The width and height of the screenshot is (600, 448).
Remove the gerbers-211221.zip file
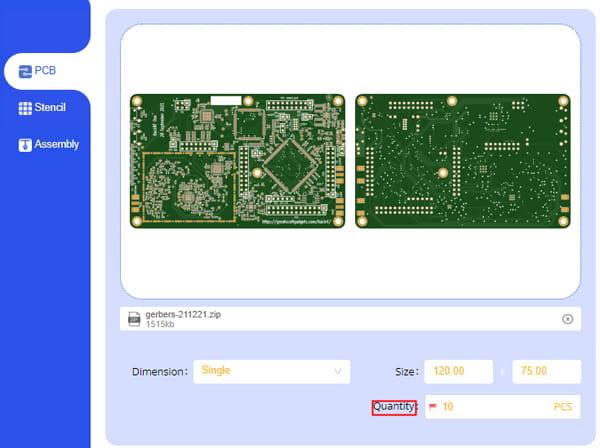click(x=567, y=319)
